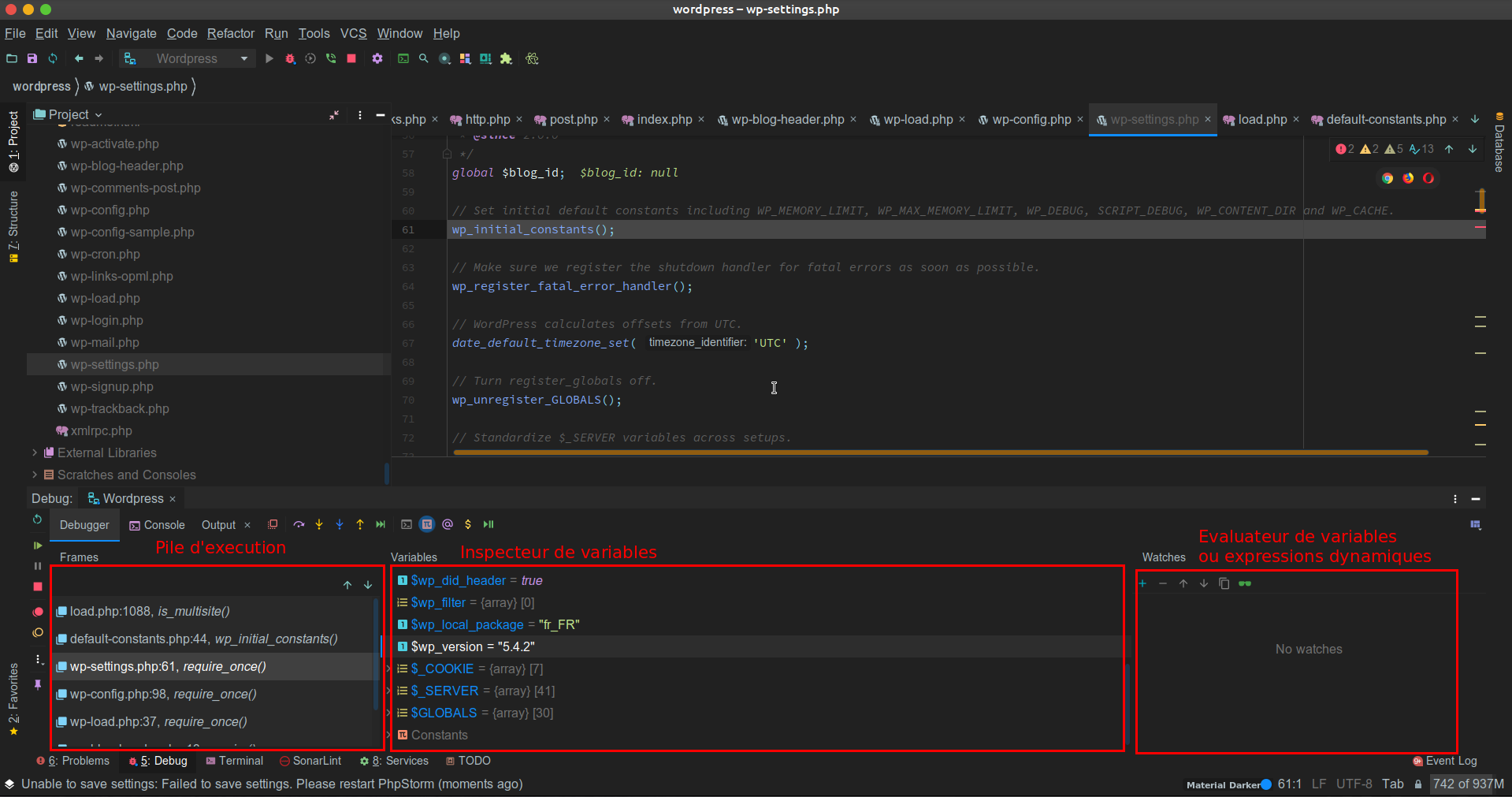1512x797 pixels.
Task: Switch to the default-constants.php editor tab
Action: pos(1386,120)
